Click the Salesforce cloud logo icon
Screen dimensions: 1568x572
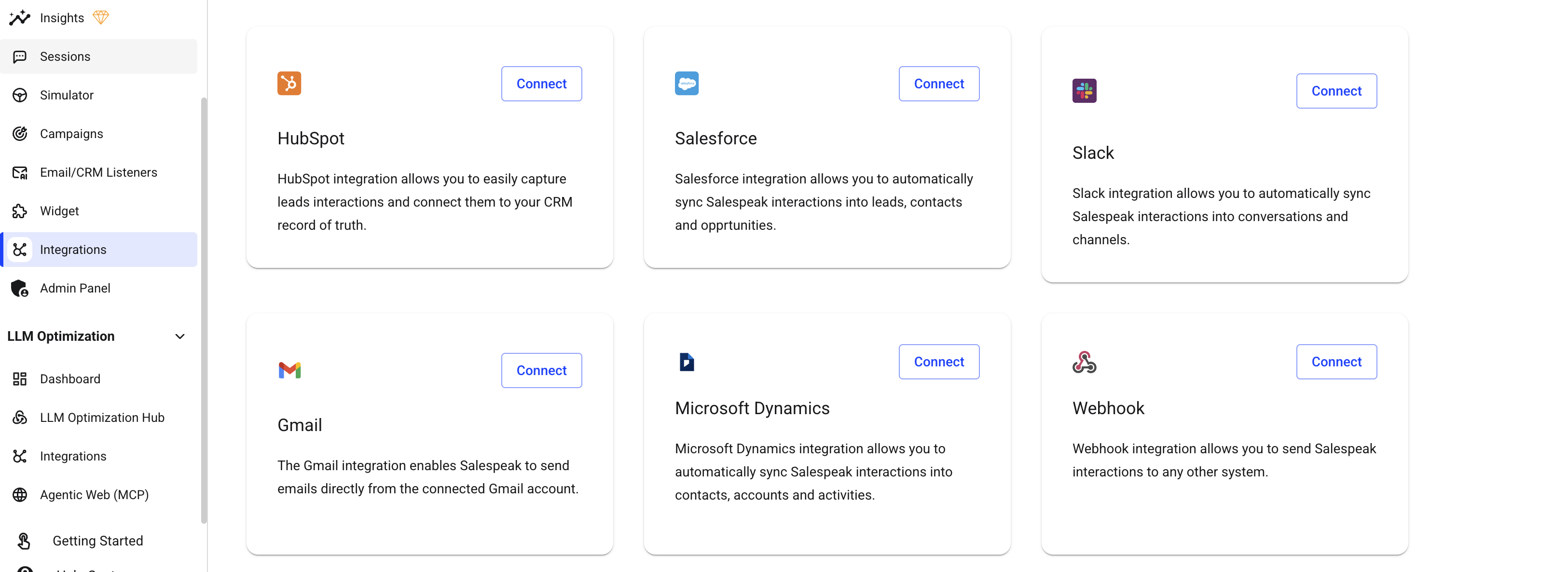[x=687, y=84]
